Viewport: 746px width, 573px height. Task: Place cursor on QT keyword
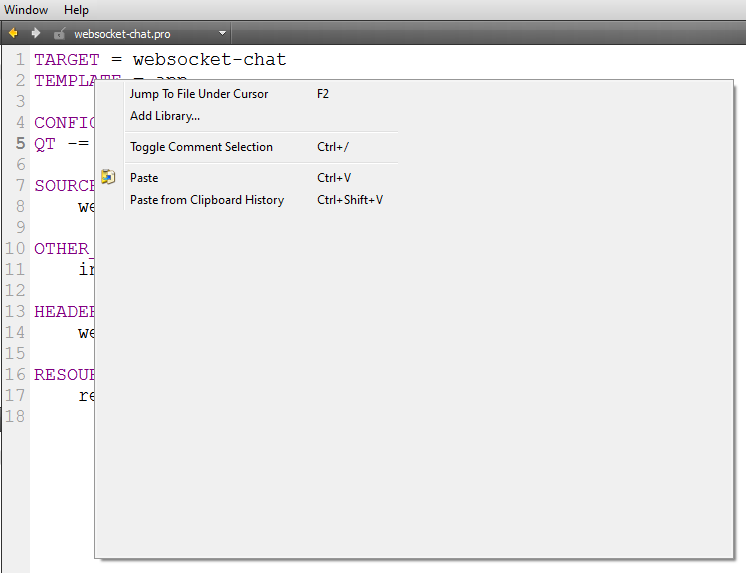(x=46, y=143)
